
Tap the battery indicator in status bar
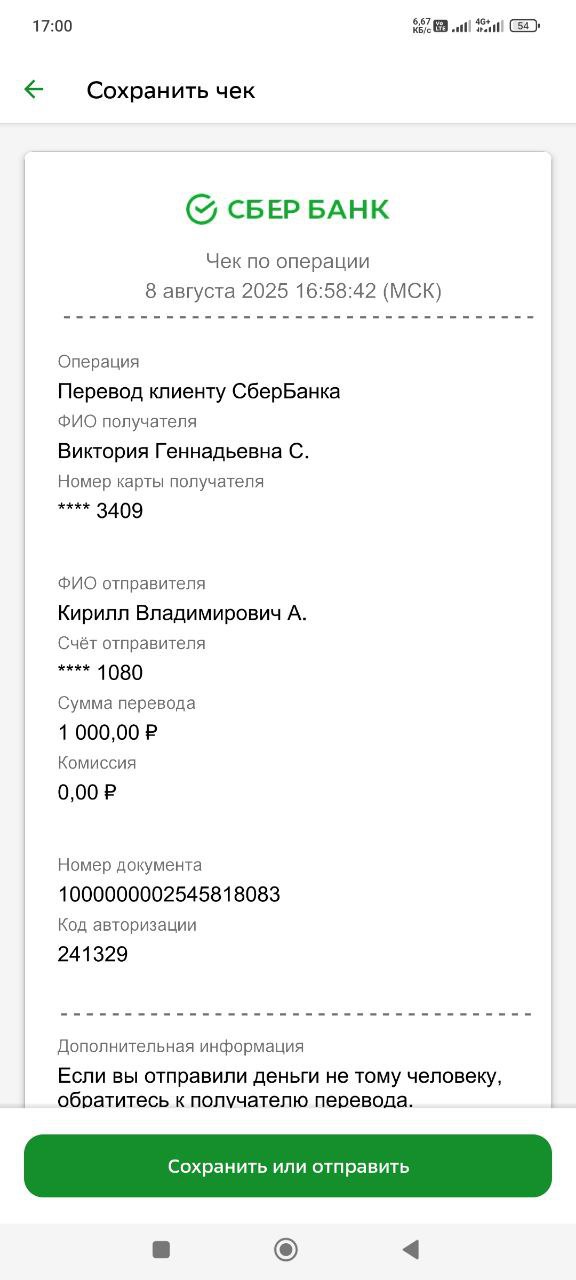pyautogui.click(x=524, y=26)
